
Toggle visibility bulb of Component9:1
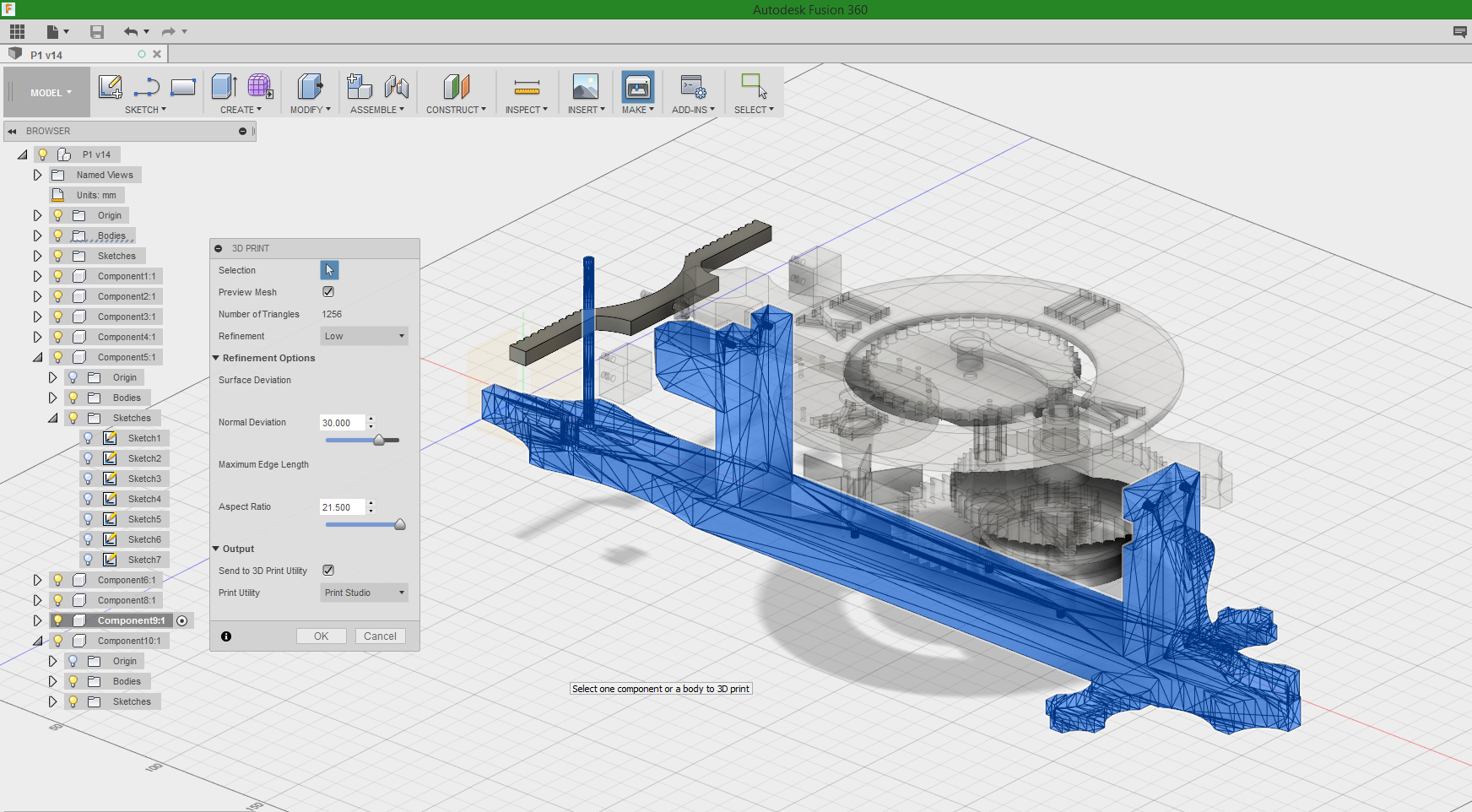tap(58, 620)
